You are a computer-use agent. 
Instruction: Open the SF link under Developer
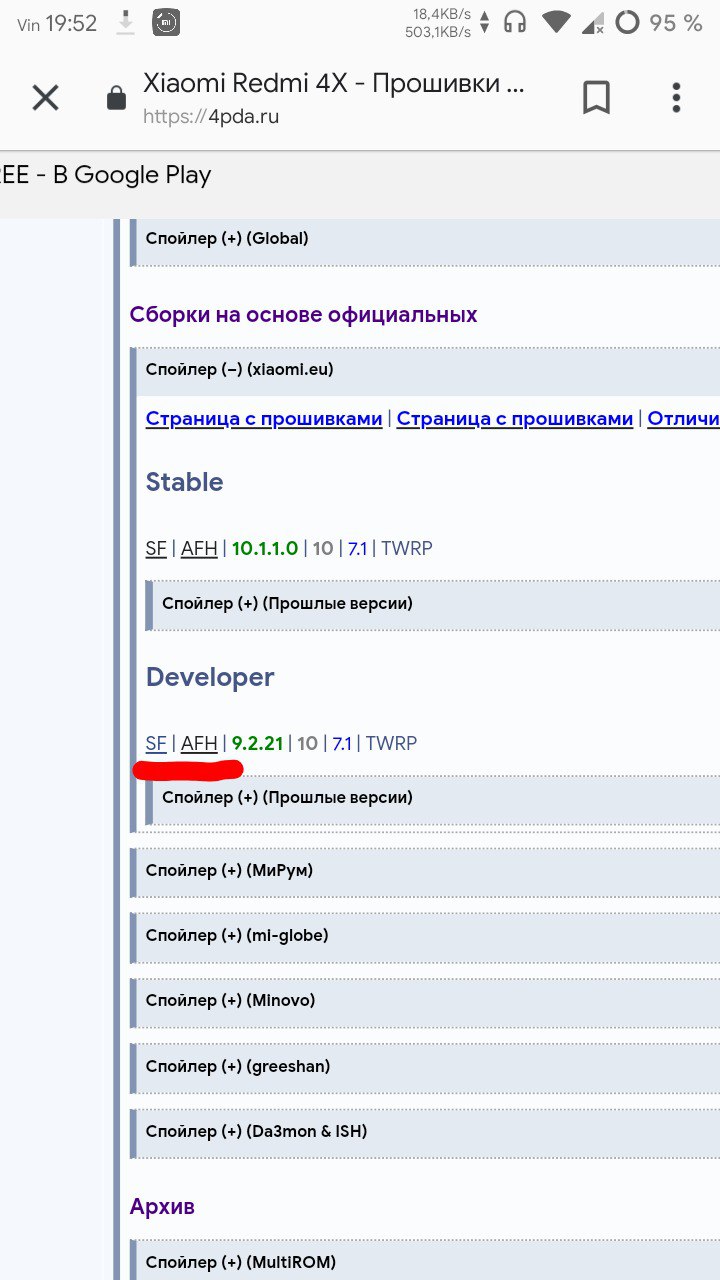tap(156, 743)
